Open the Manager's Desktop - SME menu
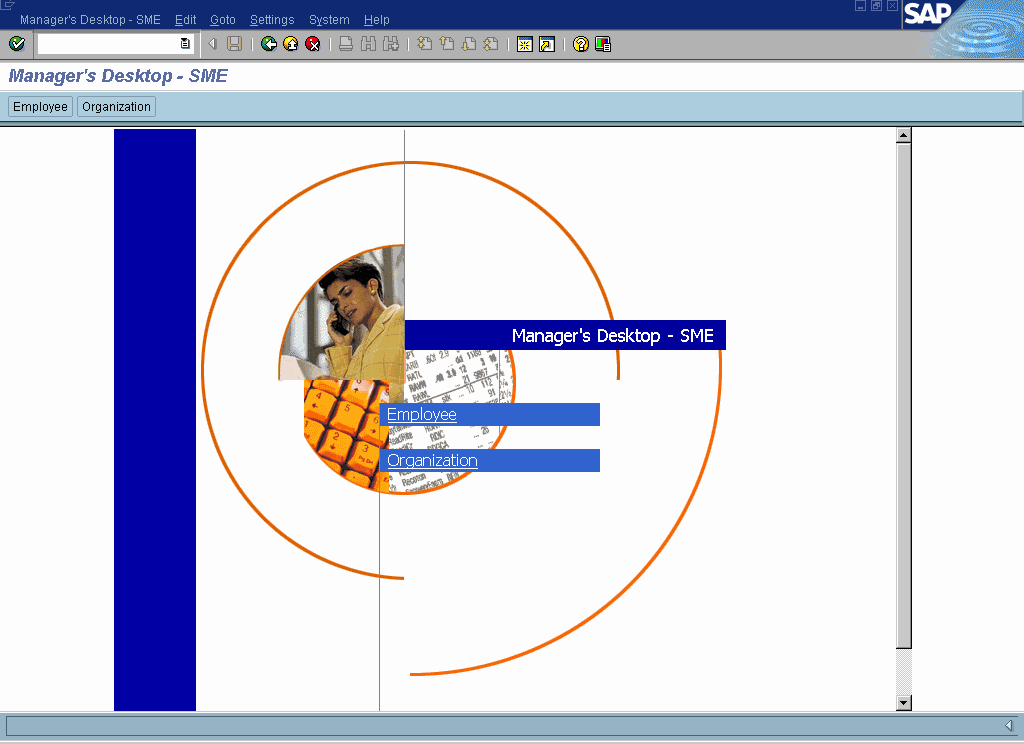1024x744 pixels. coord(90,20)
